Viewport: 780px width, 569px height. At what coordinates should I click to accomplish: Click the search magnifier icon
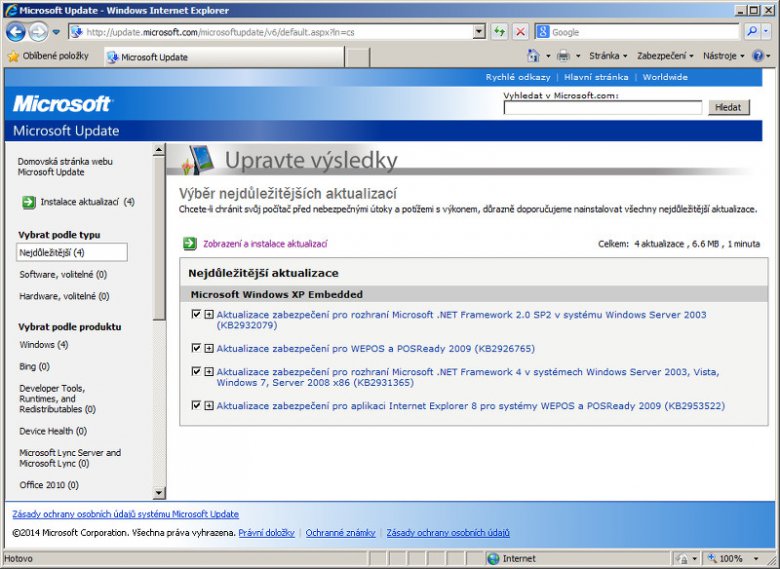(751, 32)
